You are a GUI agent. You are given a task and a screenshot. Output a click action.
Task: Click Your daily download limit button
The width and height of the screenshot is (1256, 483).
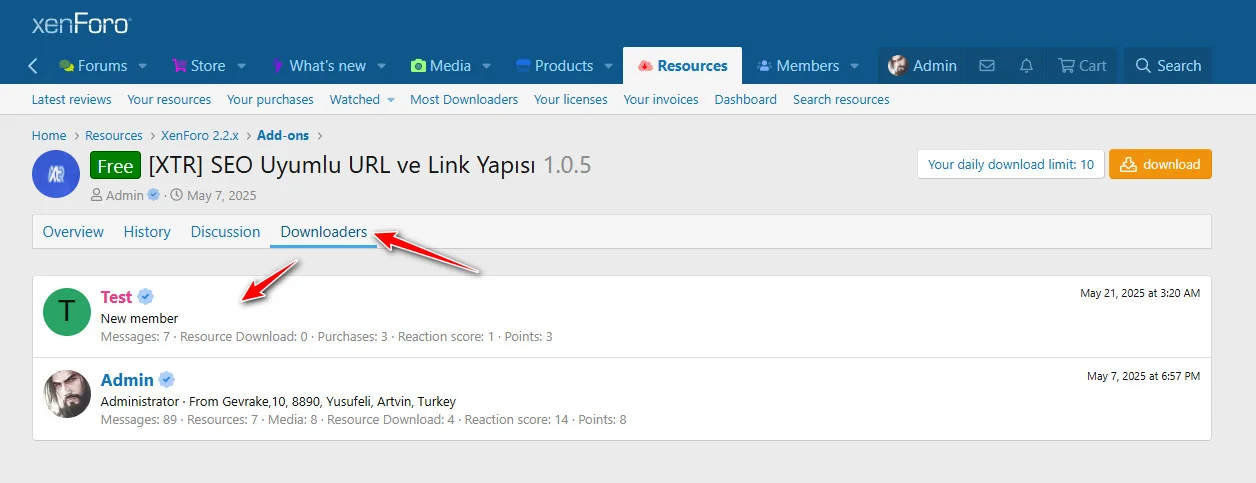[x=1010, y=164]
